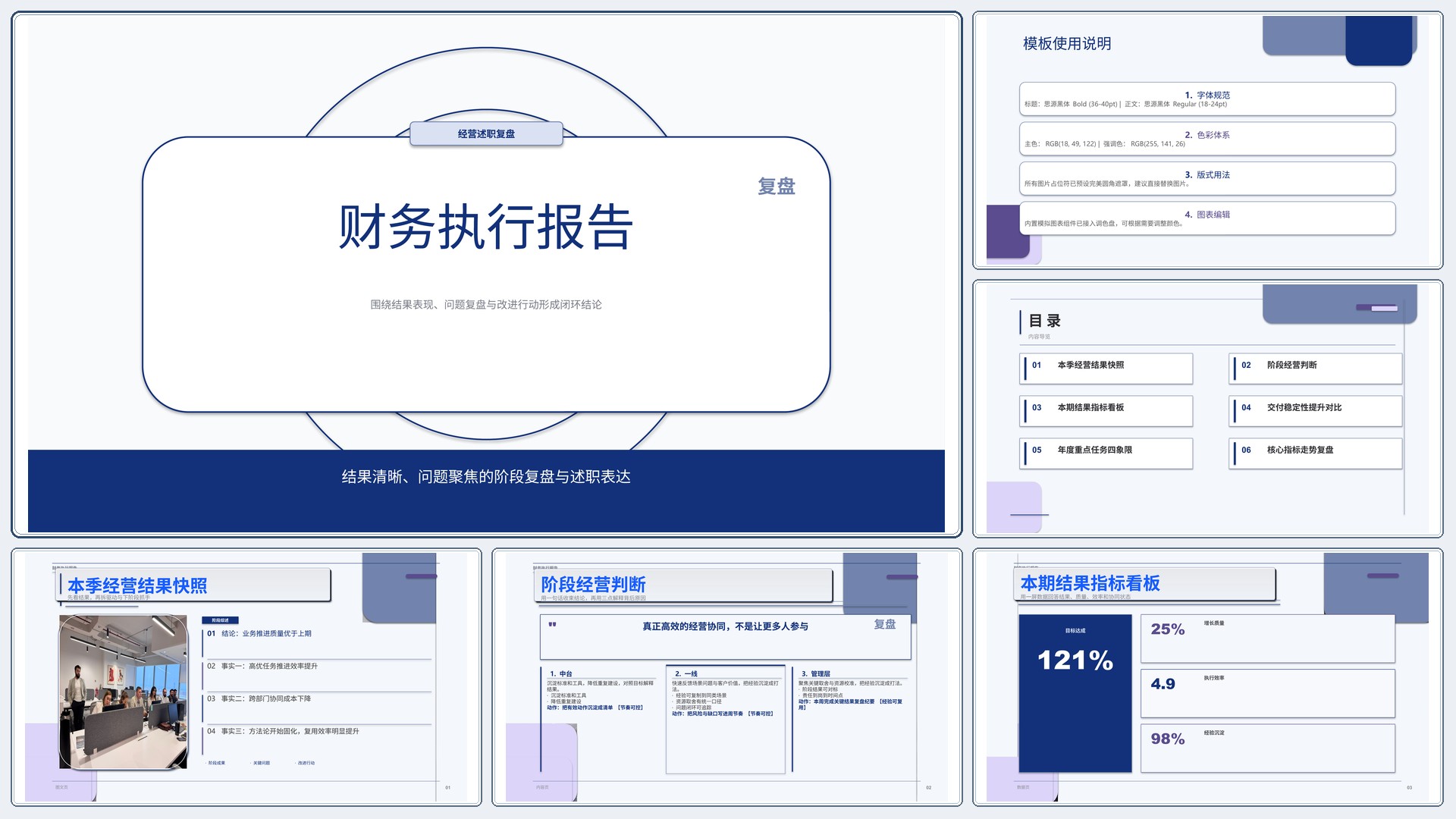Click the 复盘 word on the cover card
This screenshot has width=1456, height=819.
[x=777, y=187]
